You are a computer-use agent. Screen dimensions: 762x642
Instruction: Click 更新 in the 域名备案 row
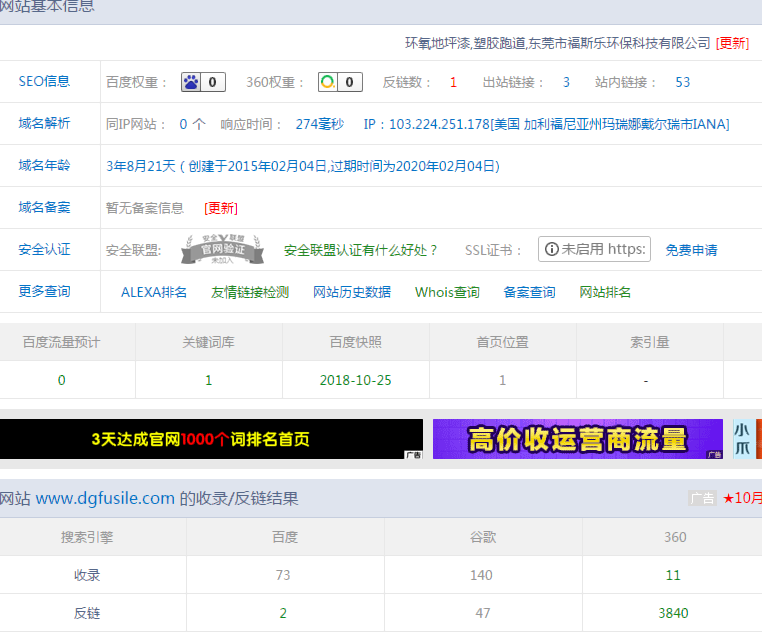[221, 208]
